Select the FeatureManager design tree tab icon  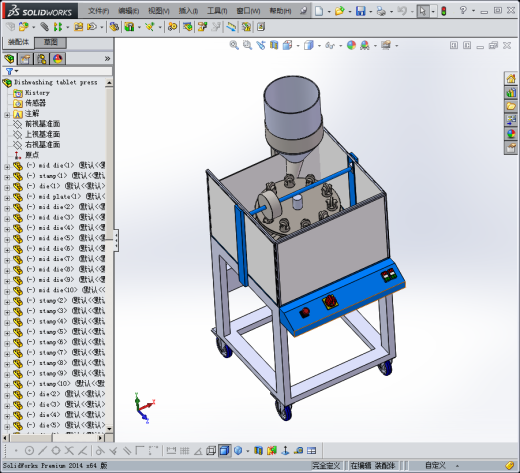click(x=10, y=59)
